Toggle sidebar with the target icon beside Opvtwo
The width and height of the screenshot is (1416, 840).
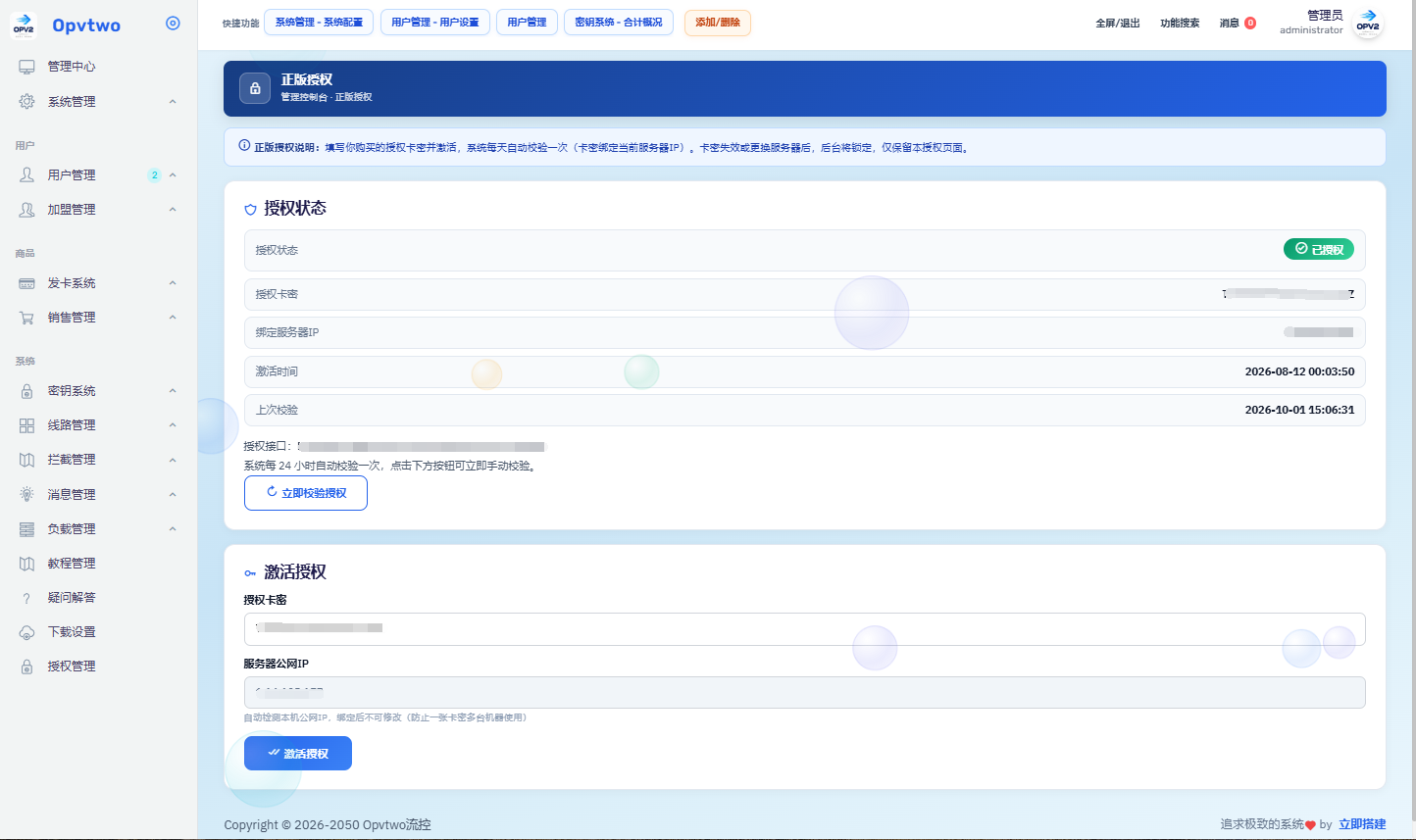(173, 24)
